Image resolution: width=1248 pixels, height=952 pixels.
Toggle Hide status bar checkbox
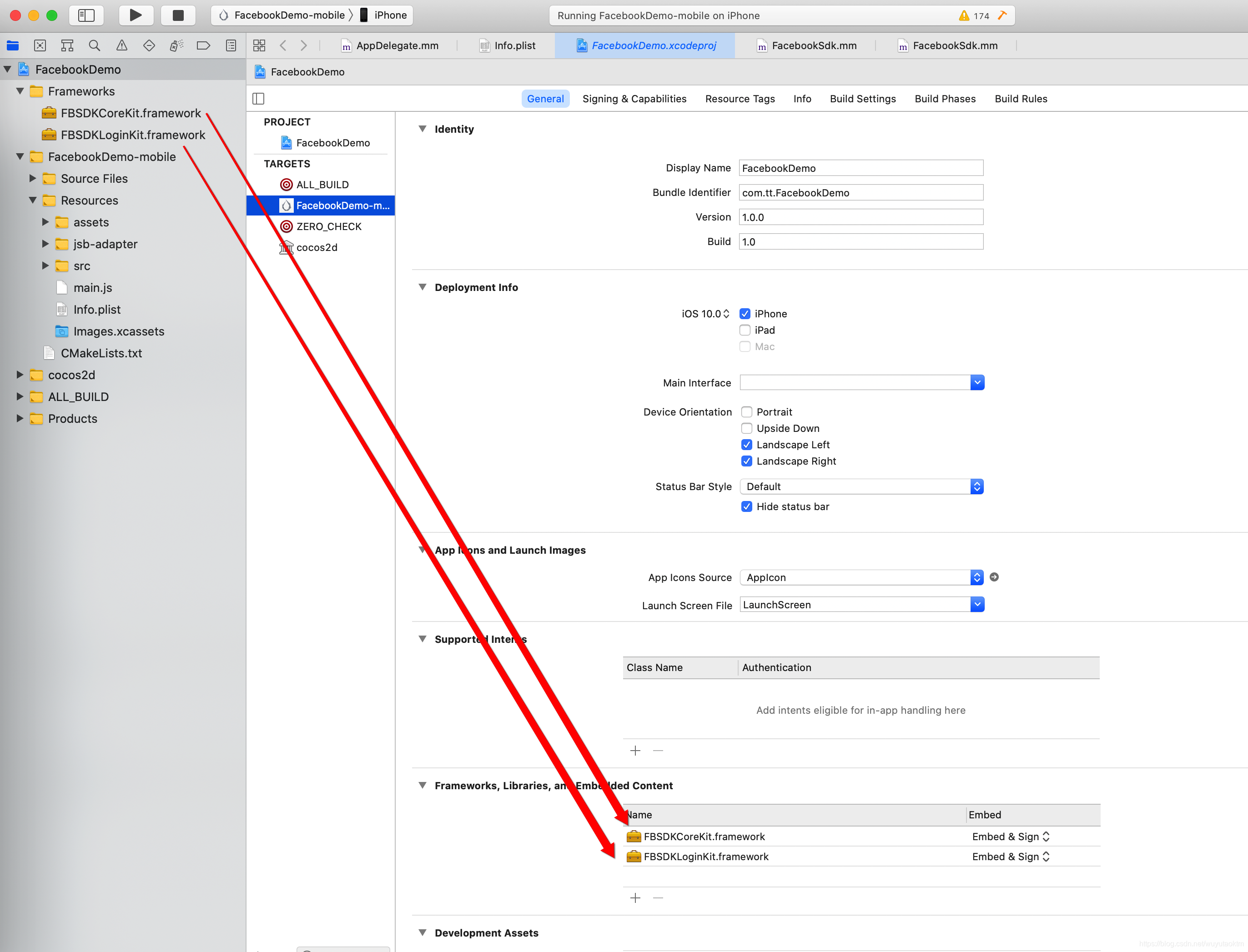pyautogui.click(x=747, y=506)
